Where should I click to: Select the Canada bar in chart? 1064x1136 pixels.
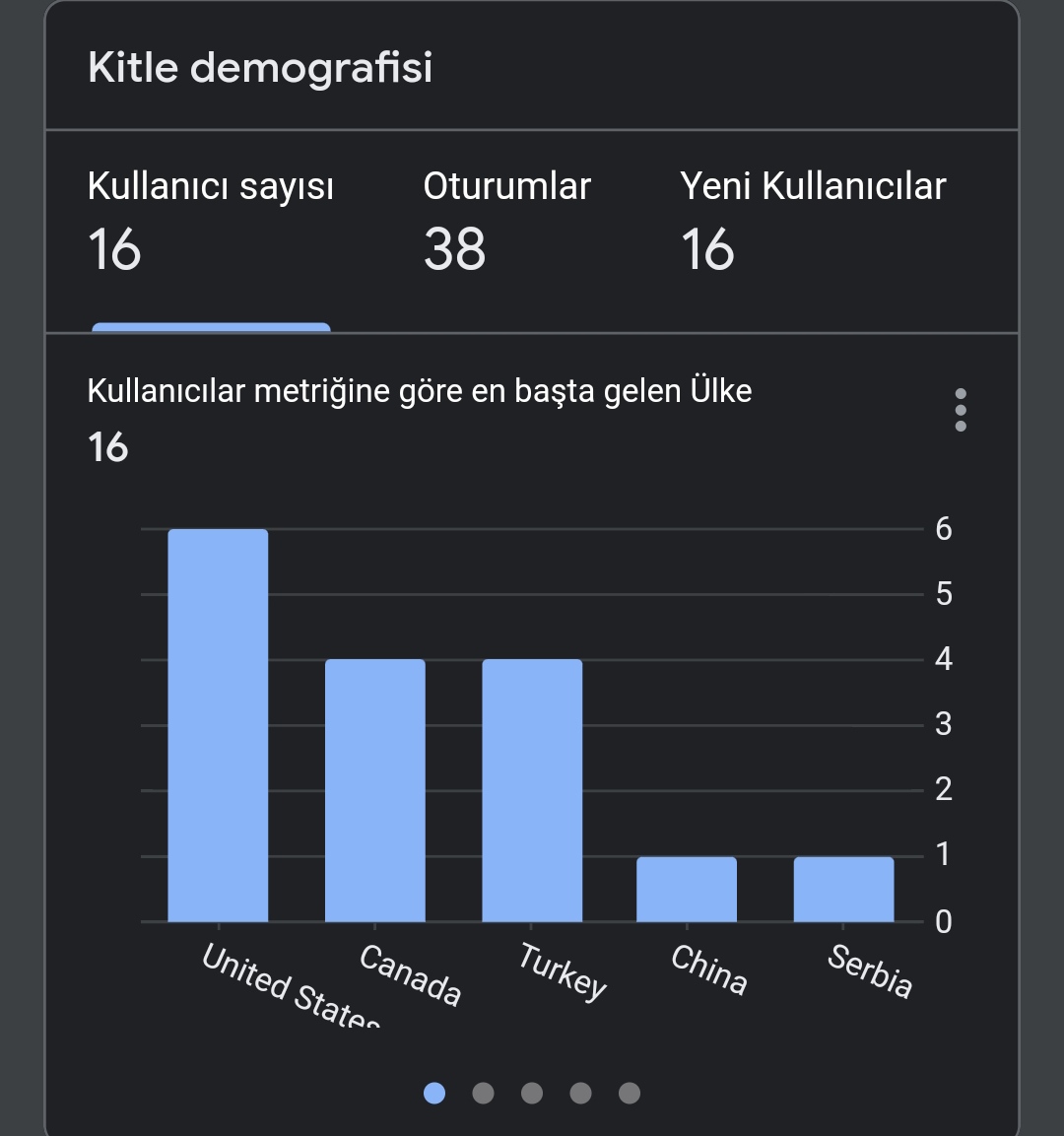(375, 790)
